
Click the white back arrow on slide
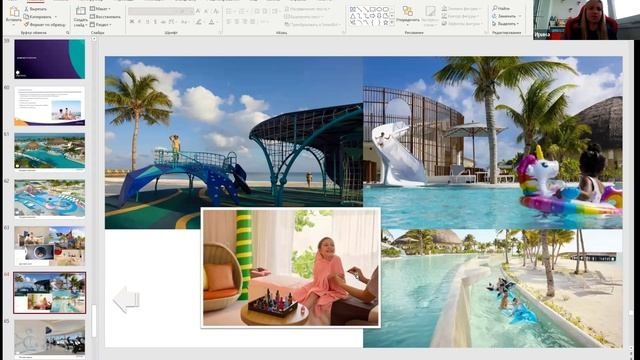coord(127,300)
